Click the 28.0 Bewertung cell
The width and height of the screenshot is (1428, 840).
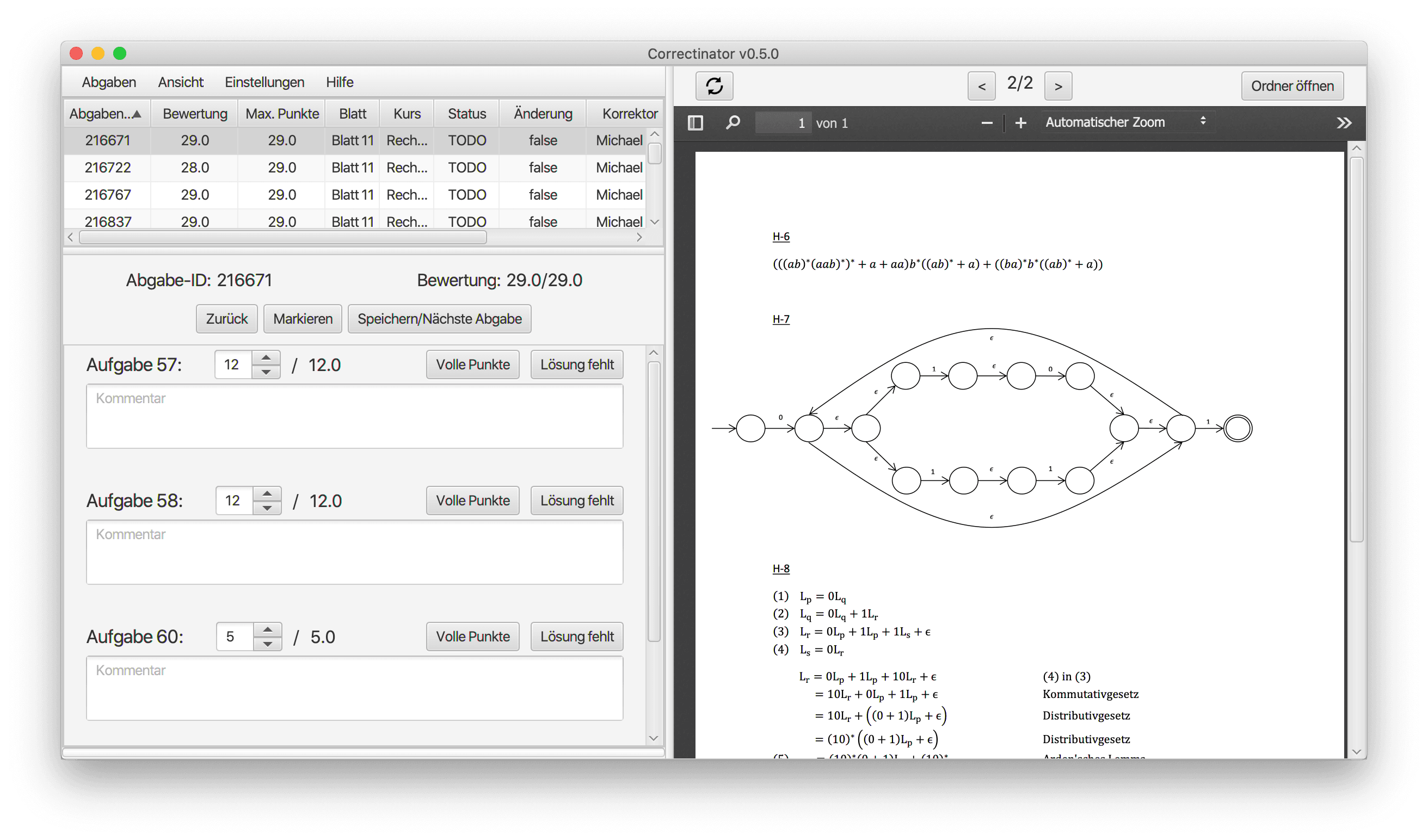point(195,168)
